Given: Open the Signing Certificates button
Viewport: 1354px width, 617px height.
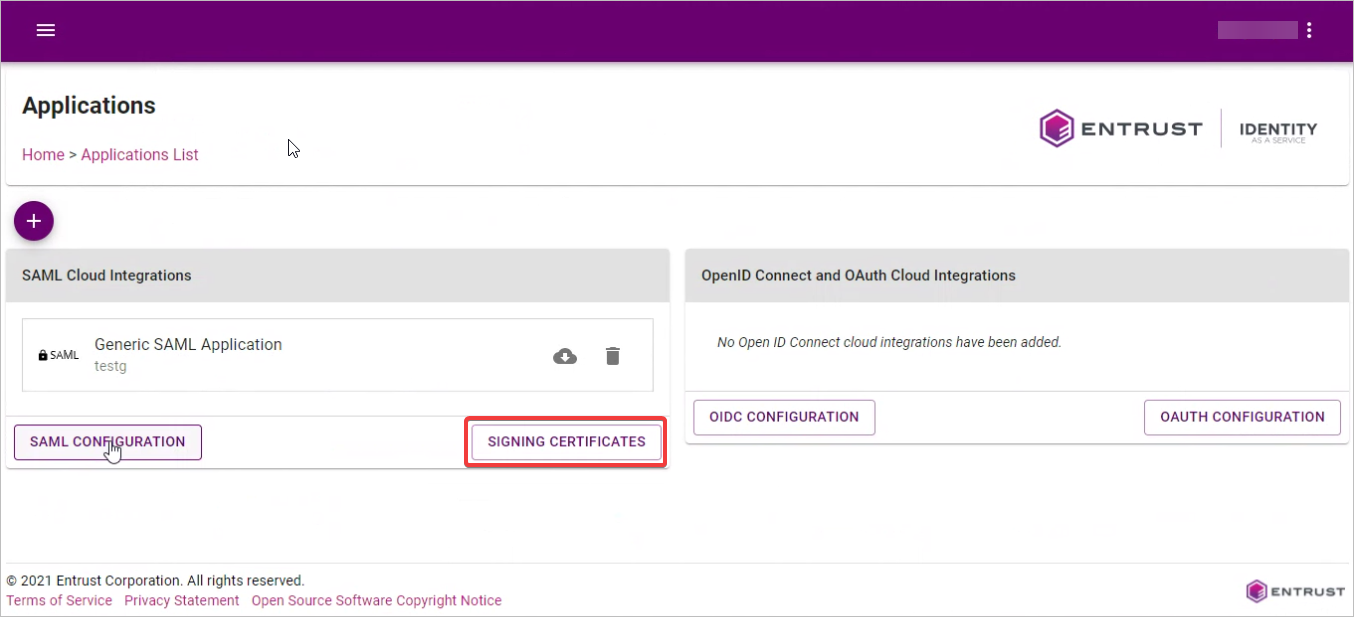Looking at the screenshot, I should (566, 442).
